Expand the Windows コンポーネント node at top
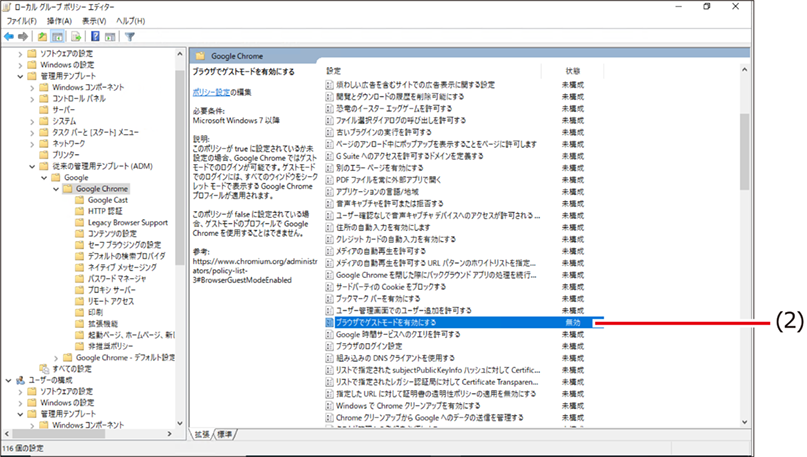 32,87
